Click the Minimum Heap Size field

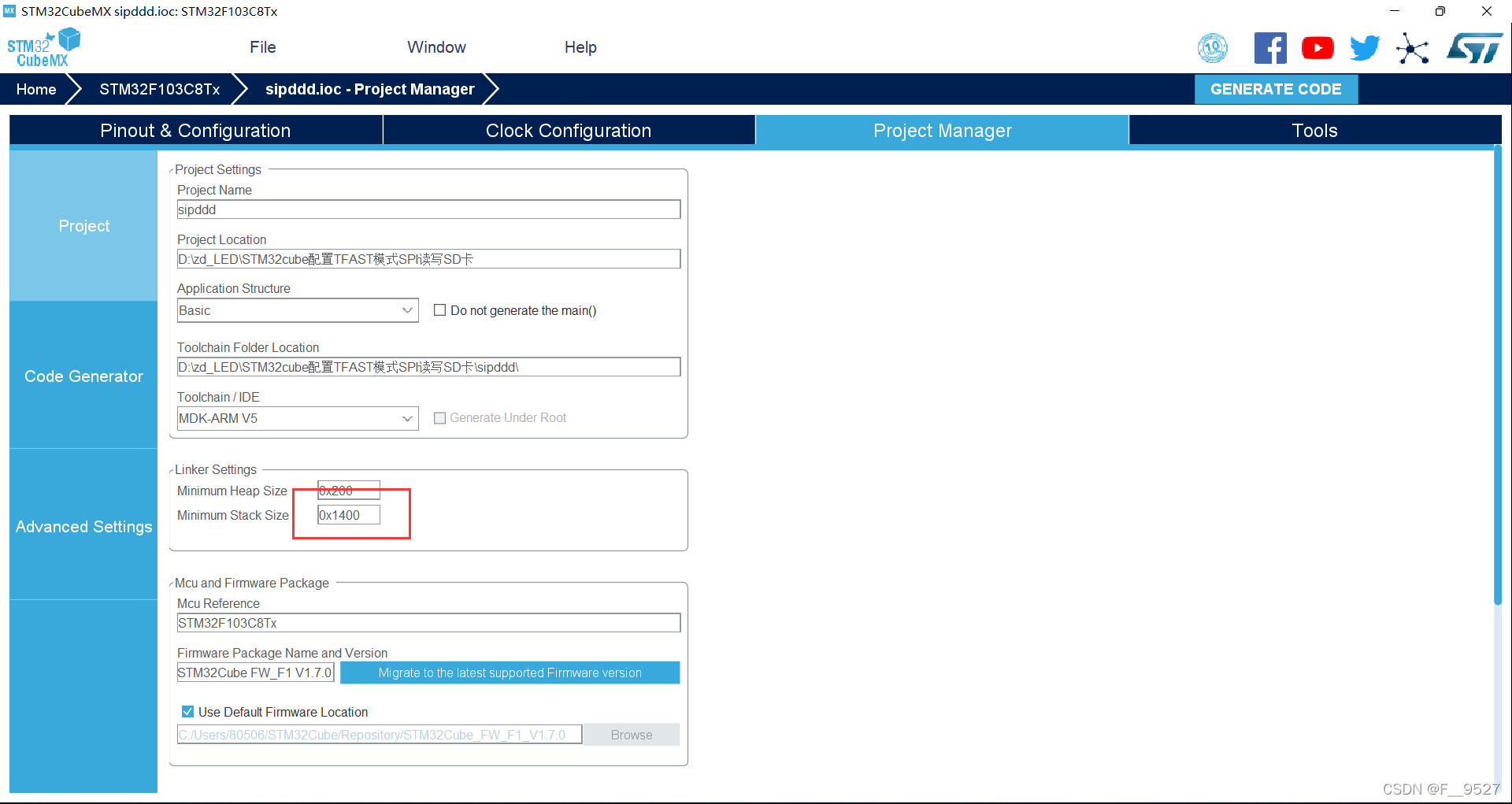click(348, 491)
